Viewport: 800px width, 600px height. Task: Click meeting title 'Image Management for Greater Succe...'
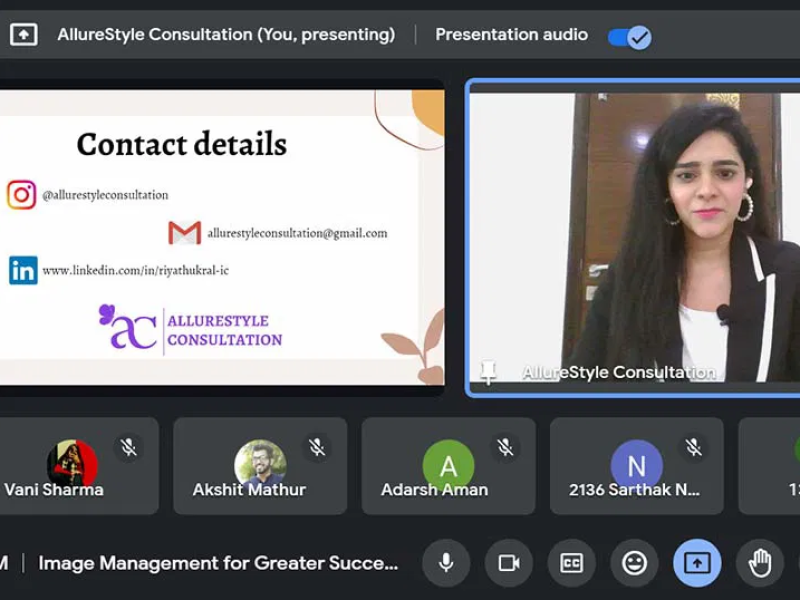pyautogui.click(x=218, y=563)
